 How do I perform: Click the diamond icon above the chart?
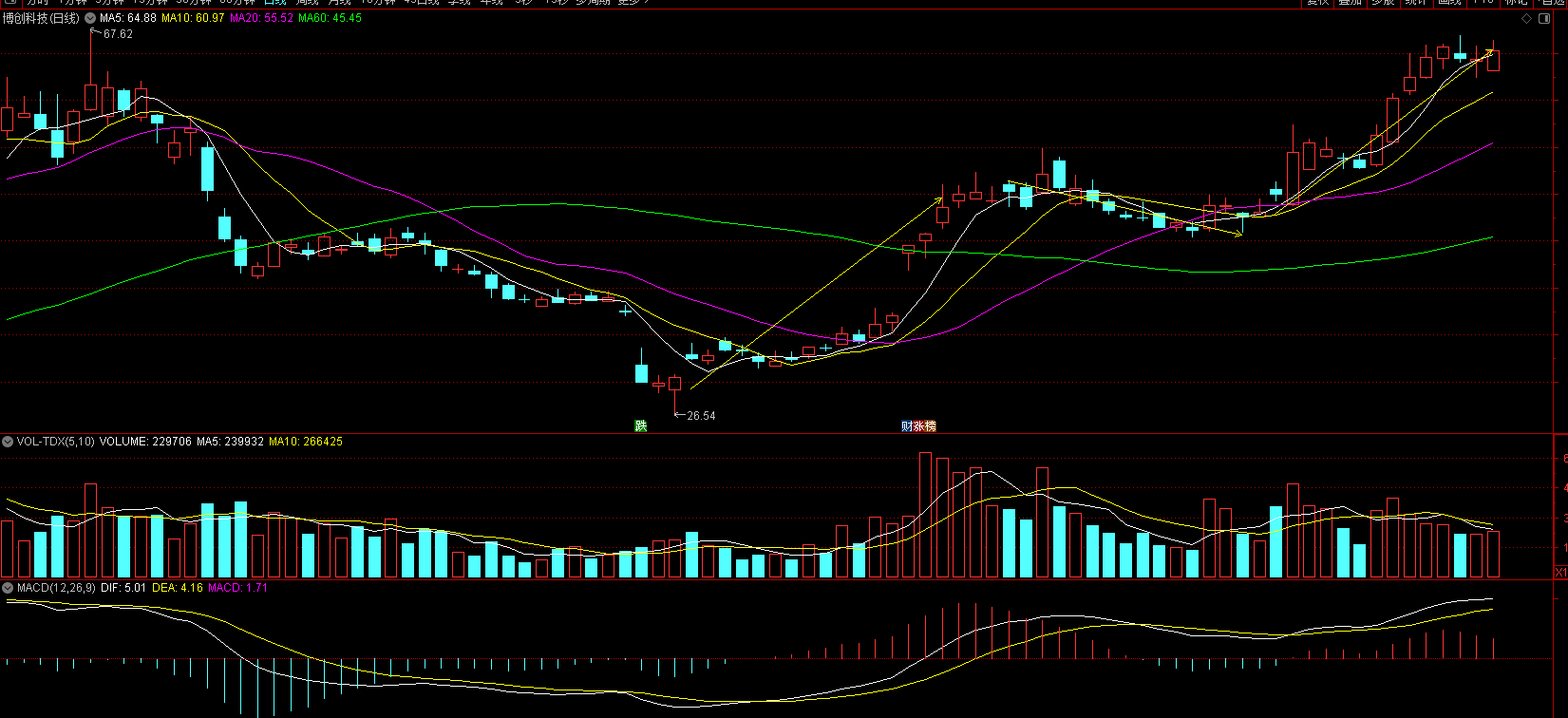click(1527, 18)
